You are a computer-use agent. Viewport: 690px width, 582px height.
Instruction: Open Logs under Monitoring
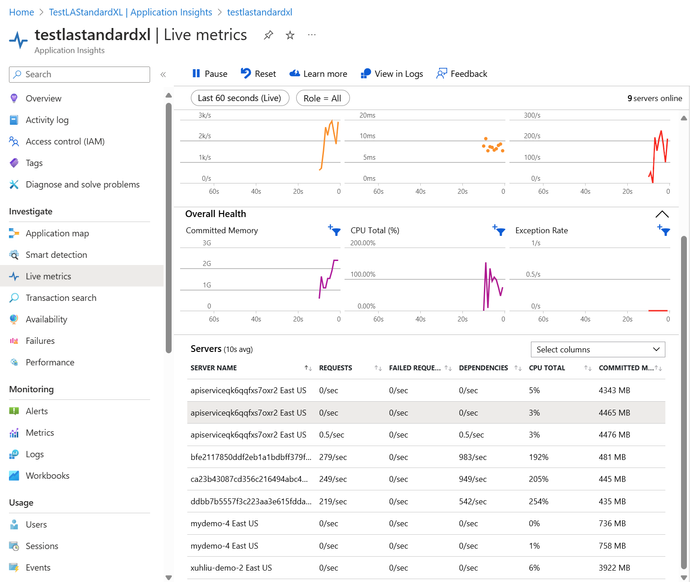[x=81, y=454]
